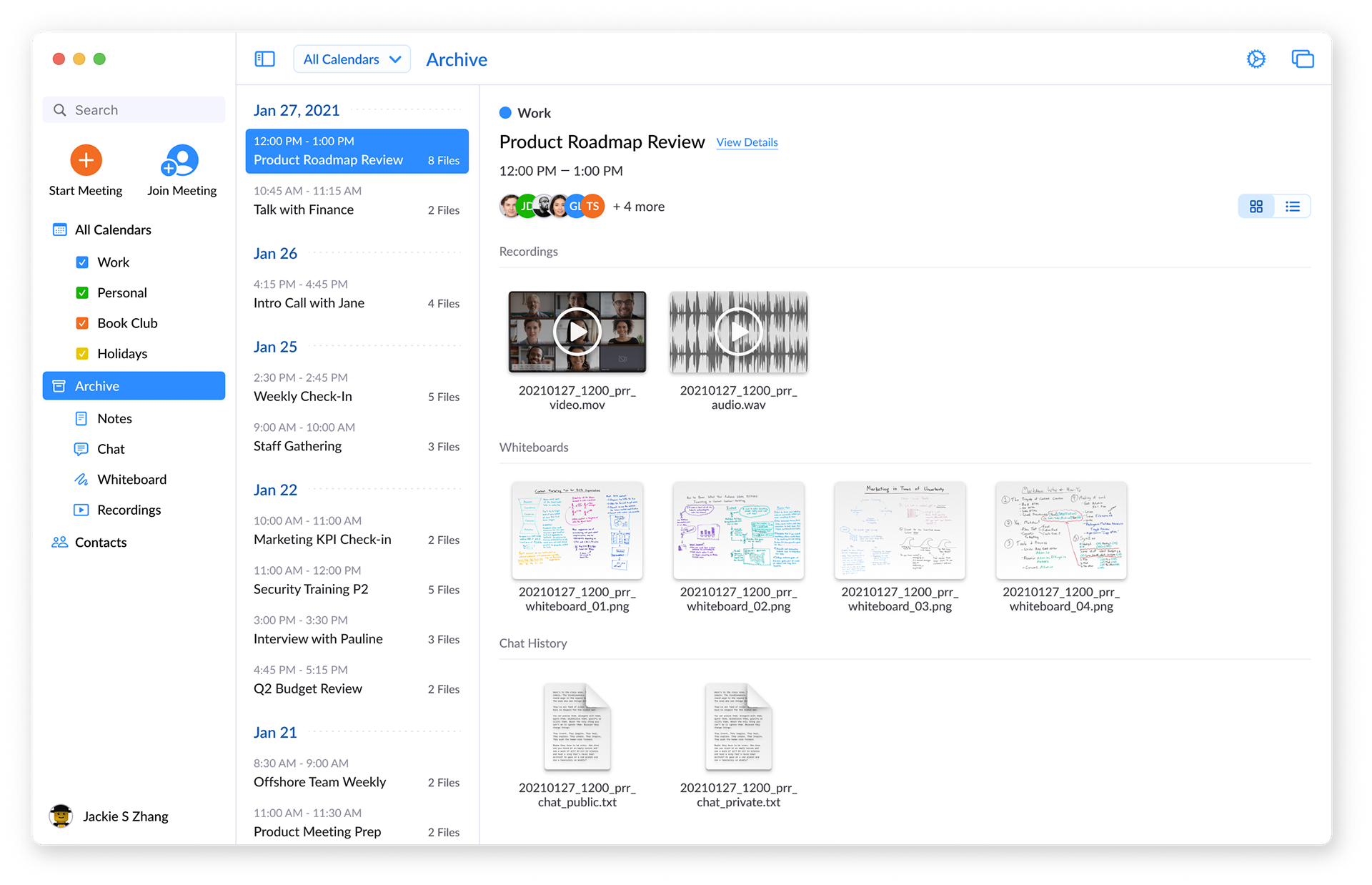Open the All Calendars dropdown
The image size is (1372, 885).
pyautogui.click(x=352, y=59)
